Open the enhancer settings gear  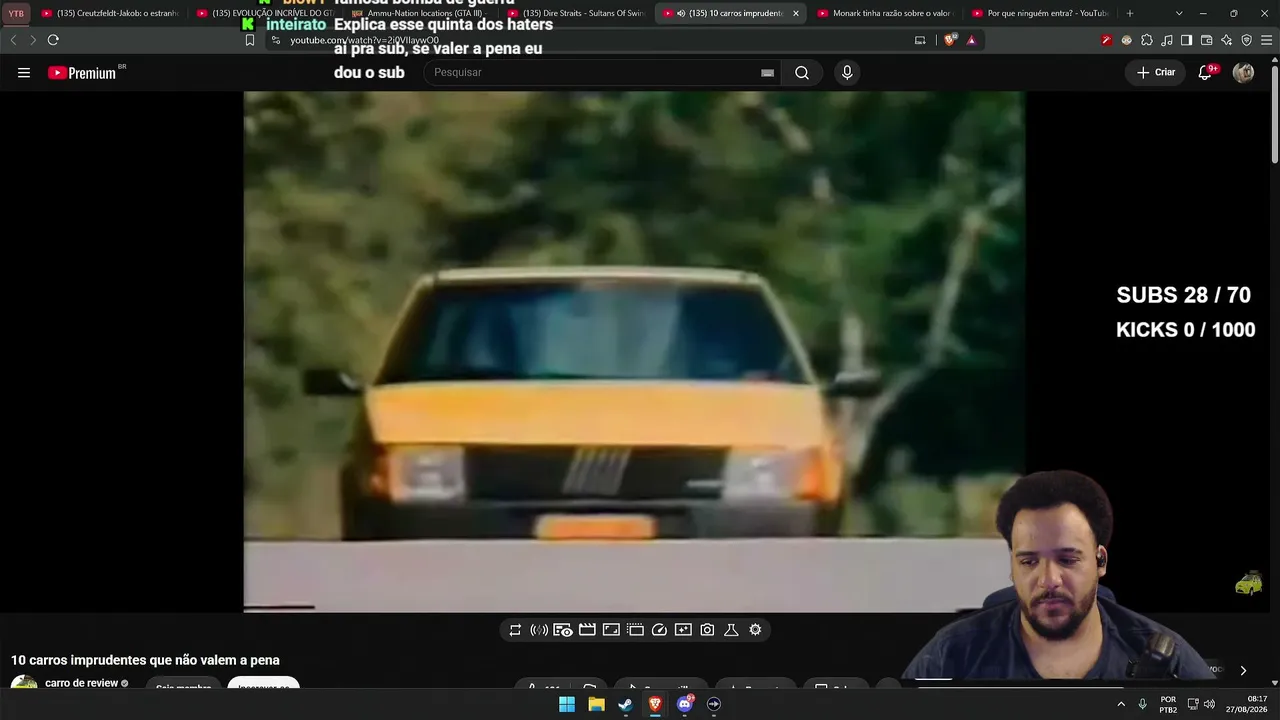pyautogui.click(x=755, y=630)
